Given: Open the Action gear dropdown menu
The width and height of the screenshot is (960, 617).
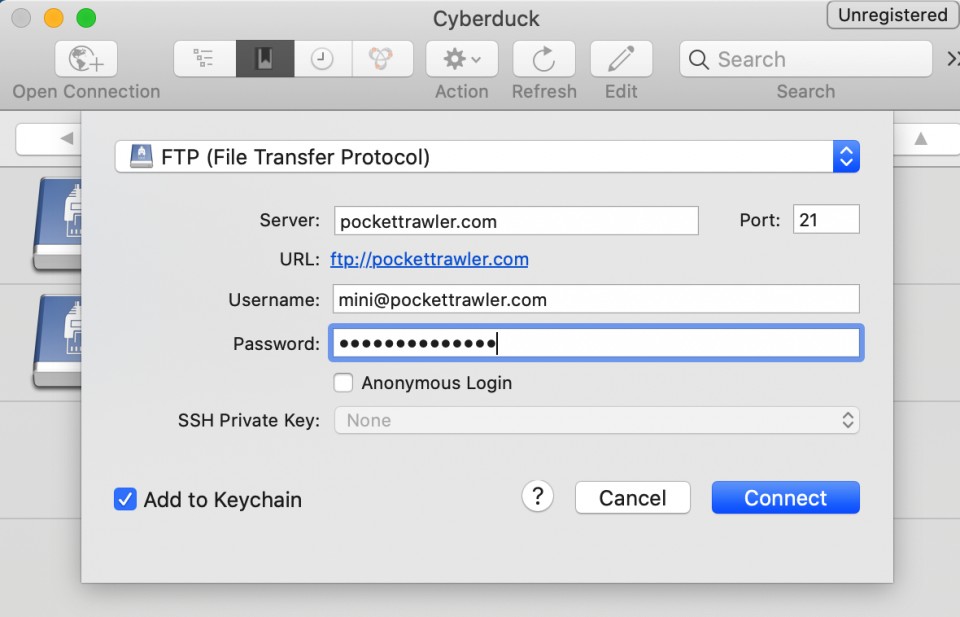Looking at the screenshot, I should coord(462,59).
